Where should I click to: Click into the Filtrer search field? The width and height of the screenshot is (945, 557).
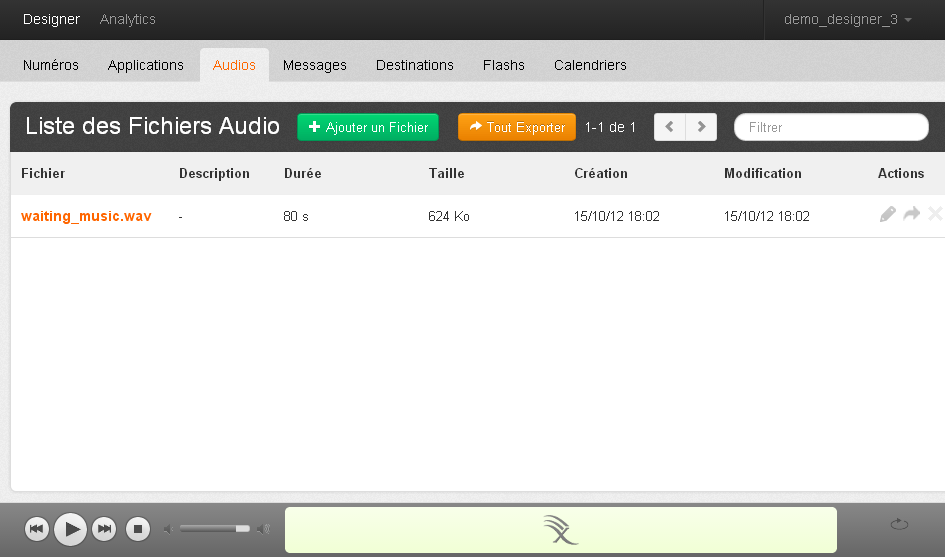tap(831, 127)
